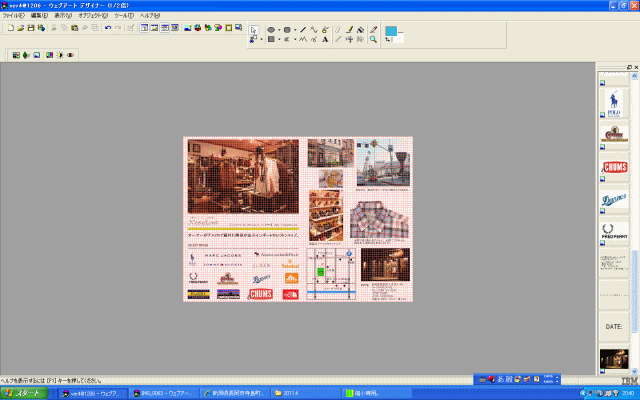This screenshot has height=400, width=640.
Task: Click the greyed Redo arrow icon
Action: [118, 28]
